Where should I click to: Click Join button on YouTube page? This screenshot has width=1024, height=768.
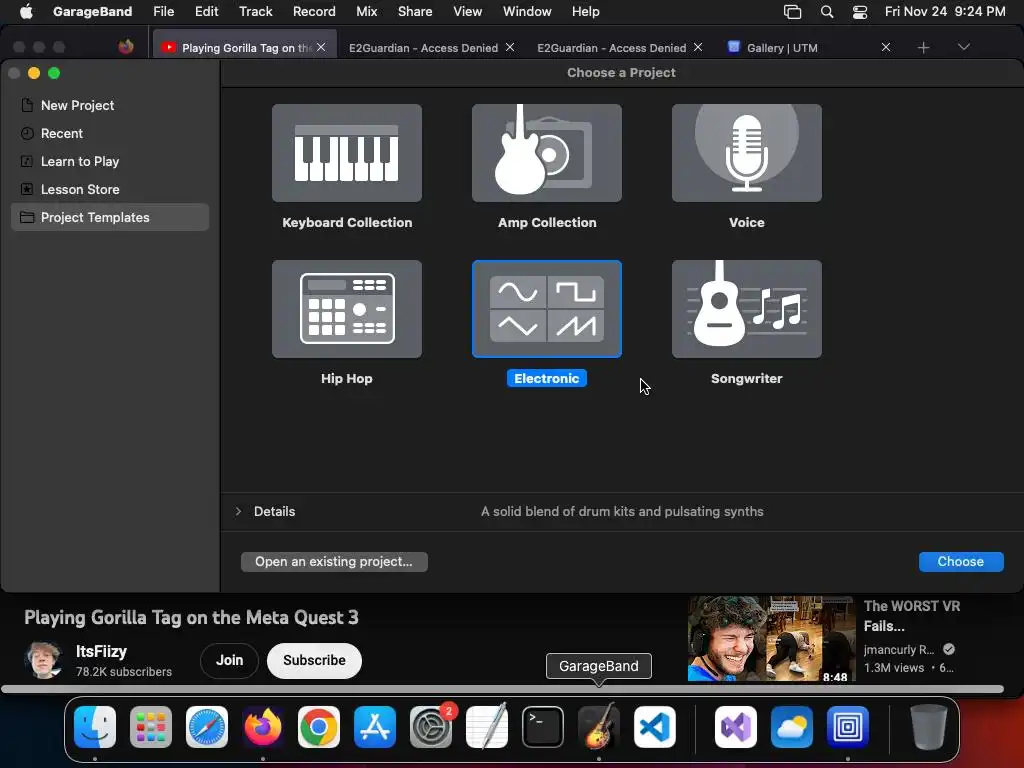[x=229, y=660]
